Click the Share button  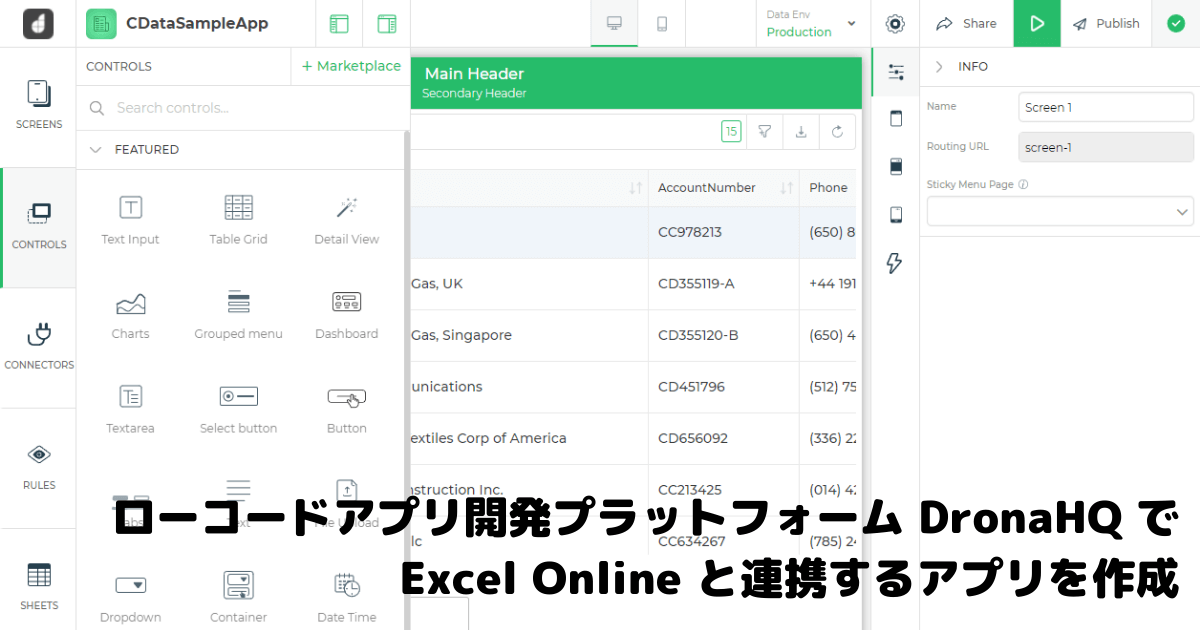[967, 23]
